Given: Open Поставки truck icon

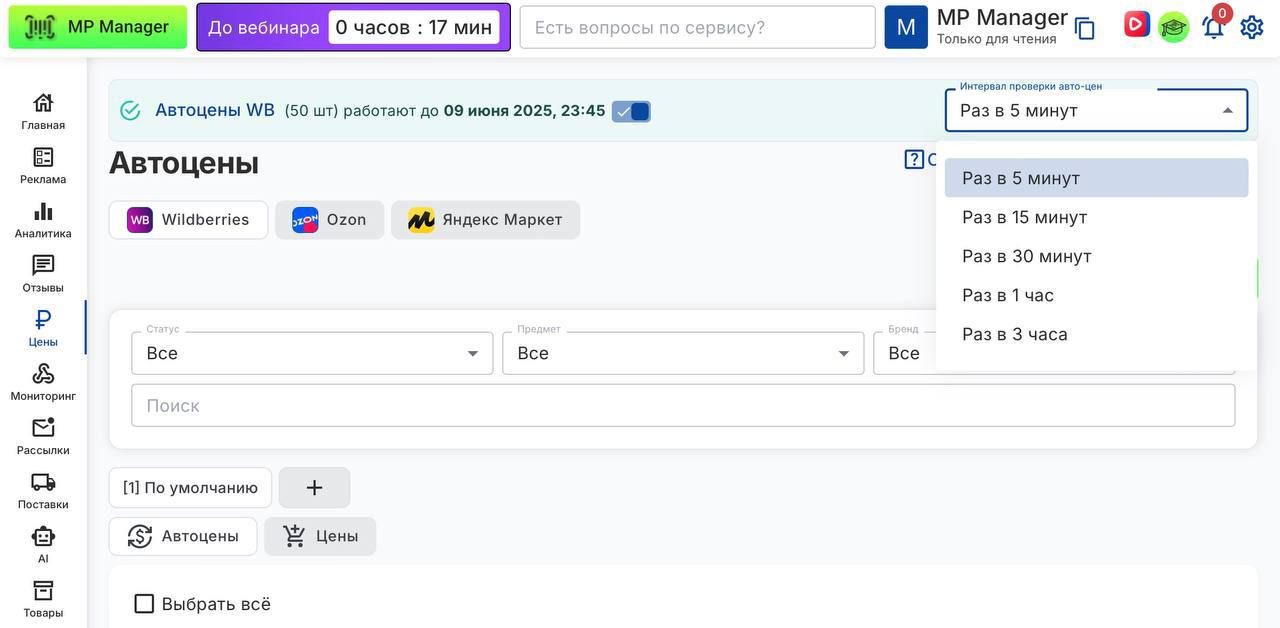Looking at the screenshot, I should pos(43,490).
